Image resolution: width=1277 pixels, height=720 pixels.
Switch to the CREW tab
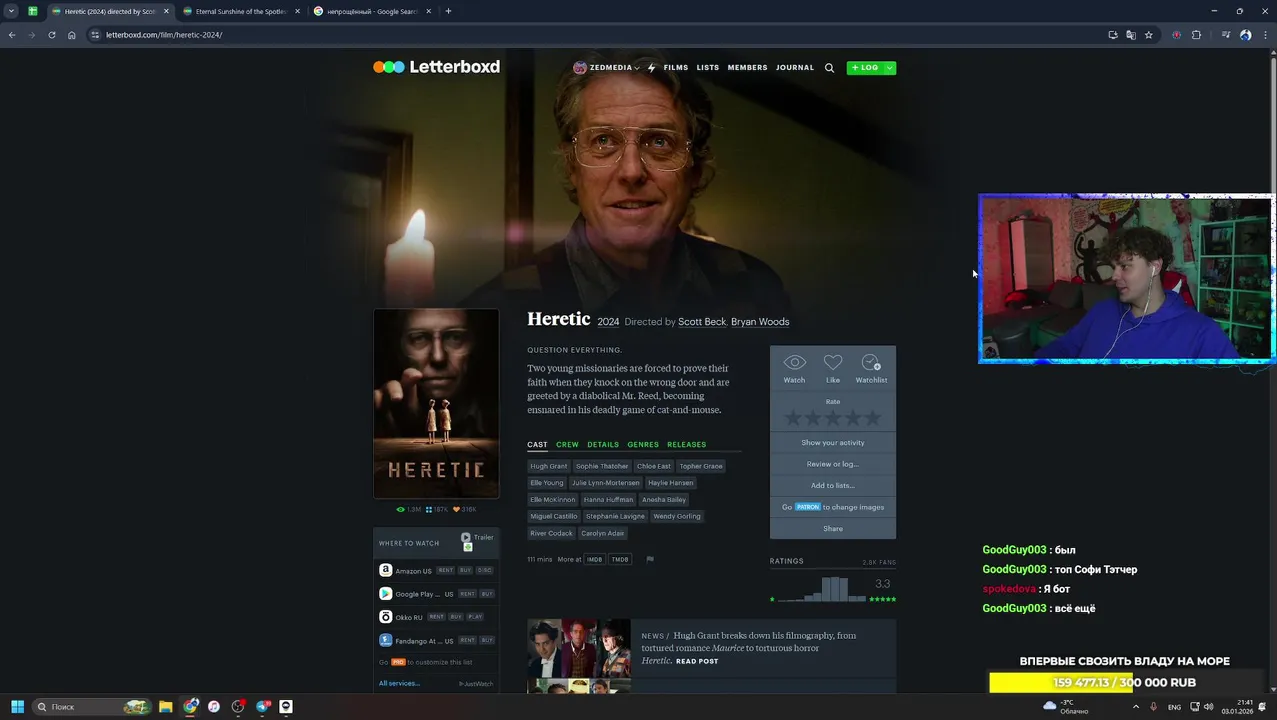click(x=567, y=444)
